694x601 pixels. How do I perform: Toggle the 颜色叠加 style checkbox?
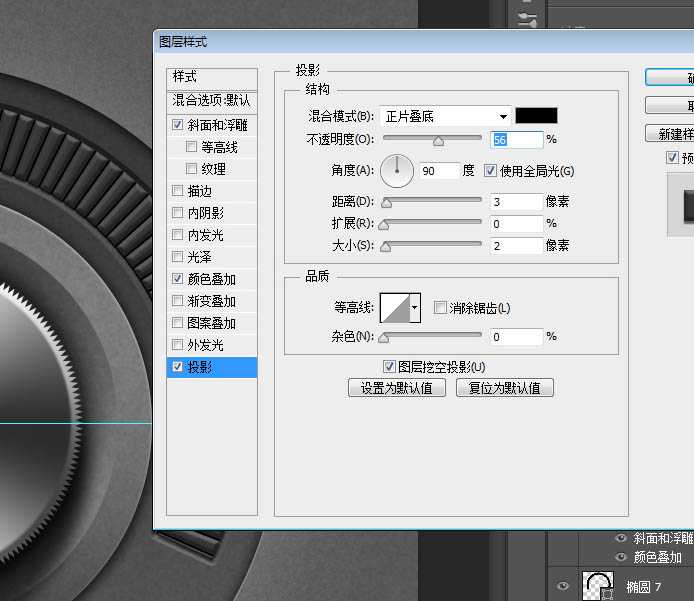coord(177,279)
